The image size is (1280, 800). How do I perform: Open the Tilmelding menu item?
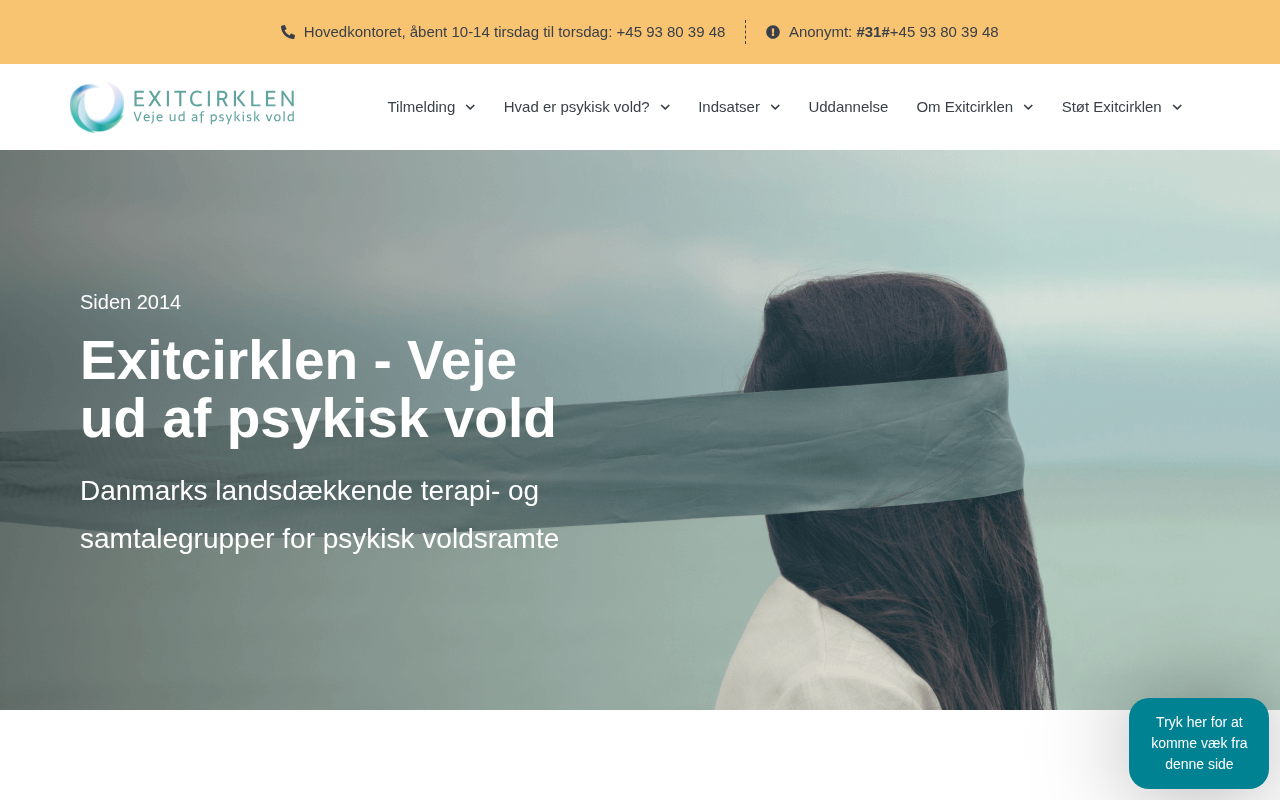(421, 107)
